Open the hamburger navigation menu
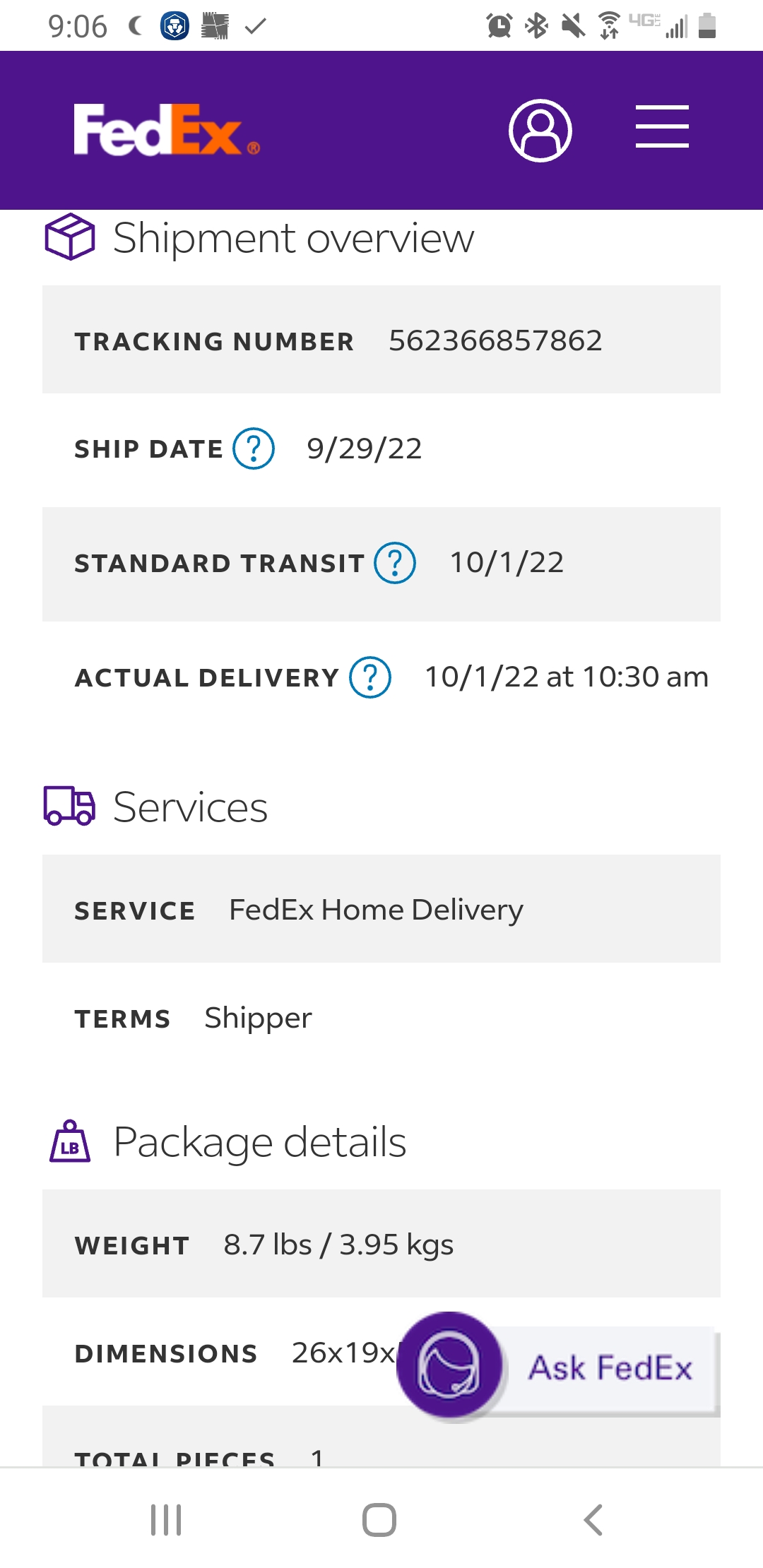763x1568 pixels. click(x=662, y=126)
